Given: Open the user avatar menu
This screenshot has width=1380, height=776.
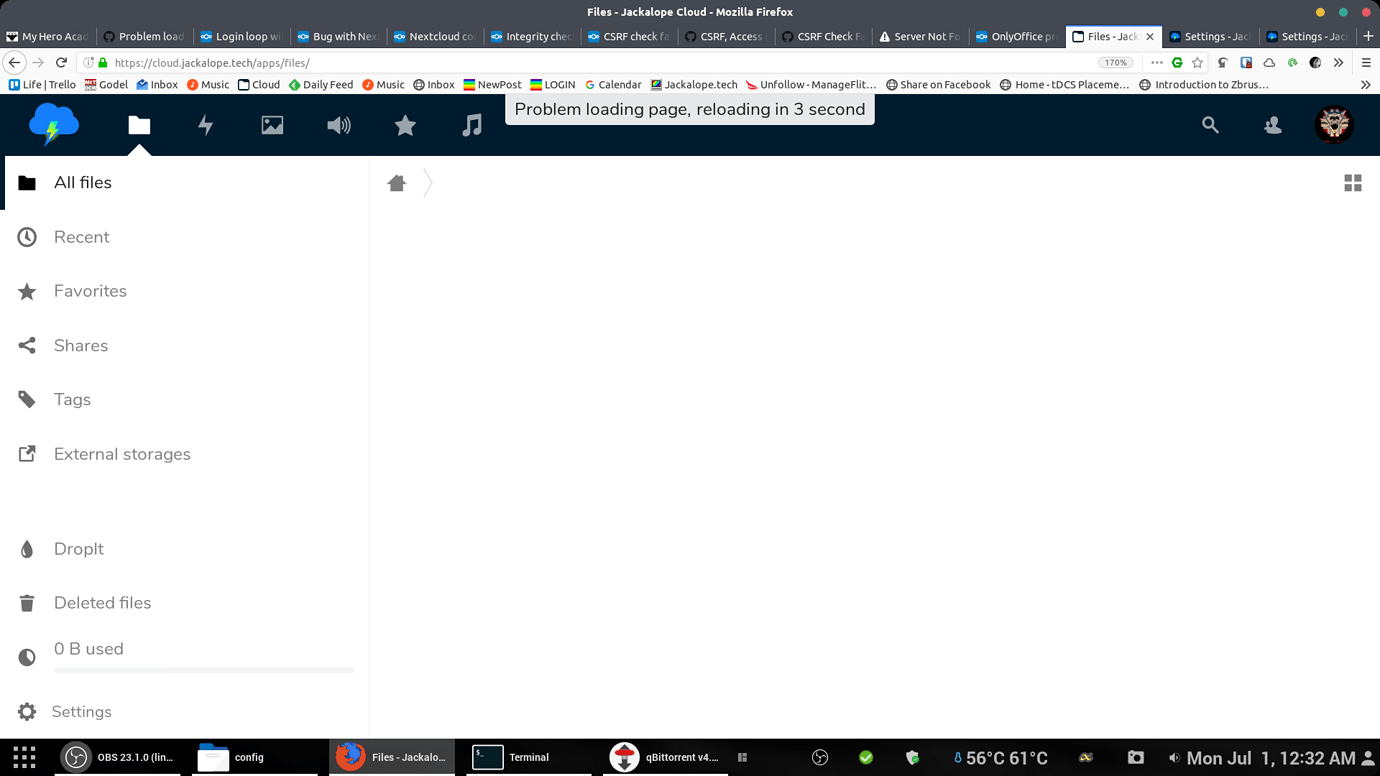Looking at the screenshot, I should (x=1334, y=125).
